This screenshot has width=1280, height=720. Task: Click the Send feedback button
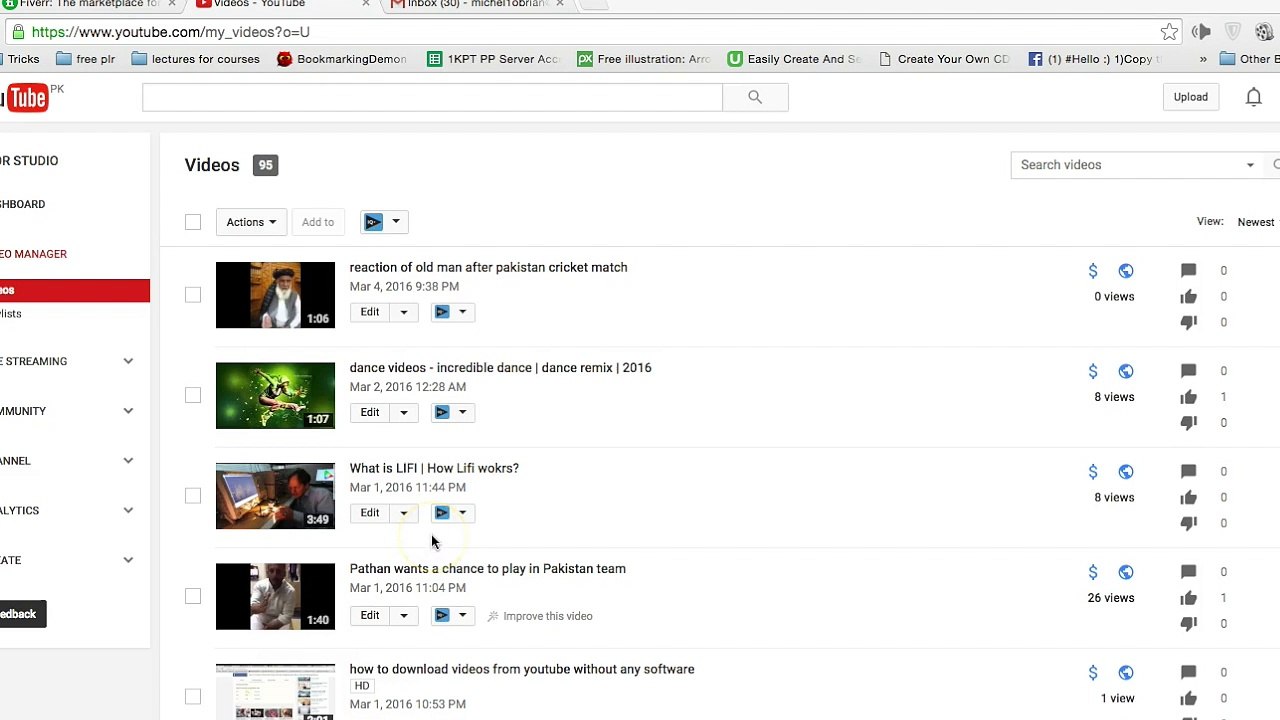click(x=22, y=614)
